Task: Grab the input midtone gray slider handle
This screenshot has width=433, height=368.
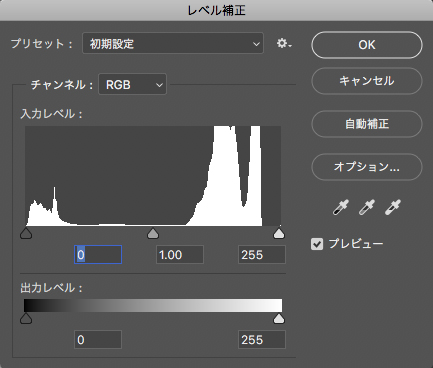Action: click(153, 234)
